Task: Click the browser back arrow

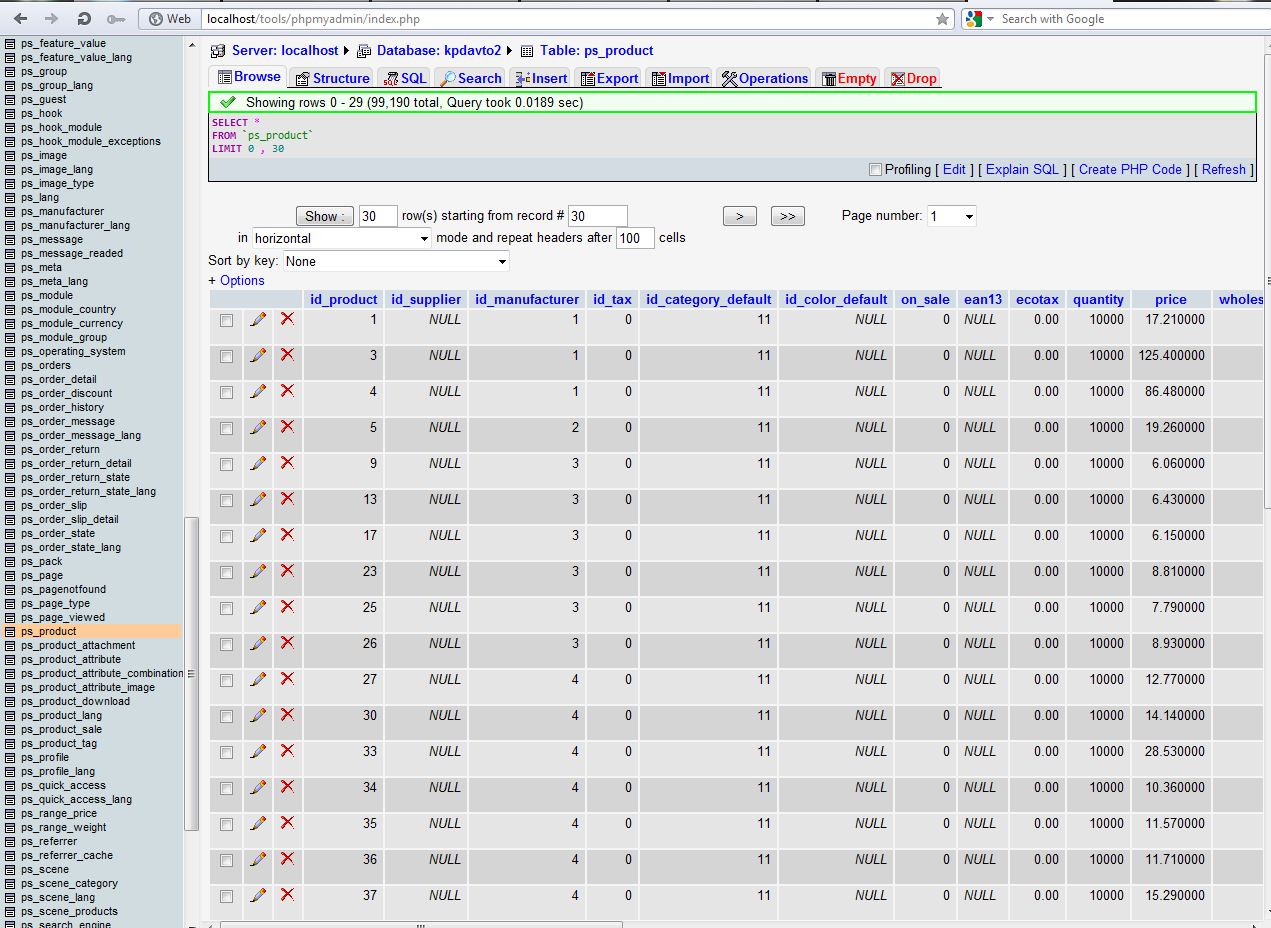Action: (21, 19)
